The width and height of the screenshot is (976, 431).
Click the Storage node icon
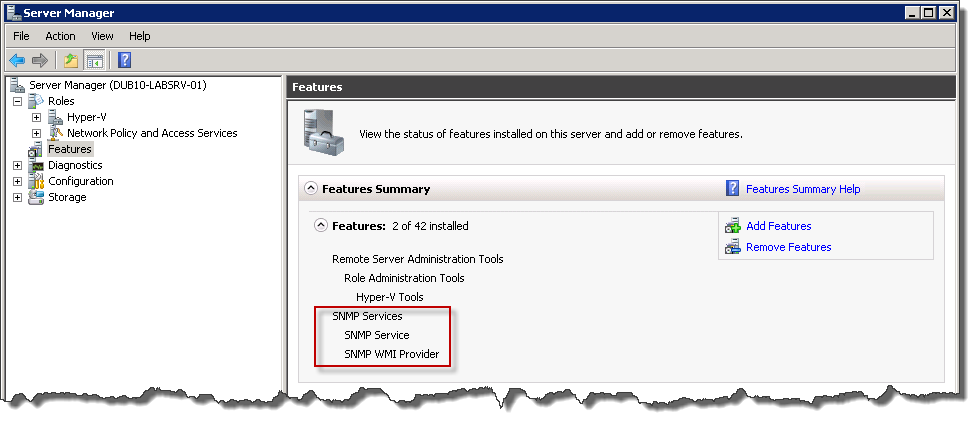pyautogui.click(x=36, y=197)
